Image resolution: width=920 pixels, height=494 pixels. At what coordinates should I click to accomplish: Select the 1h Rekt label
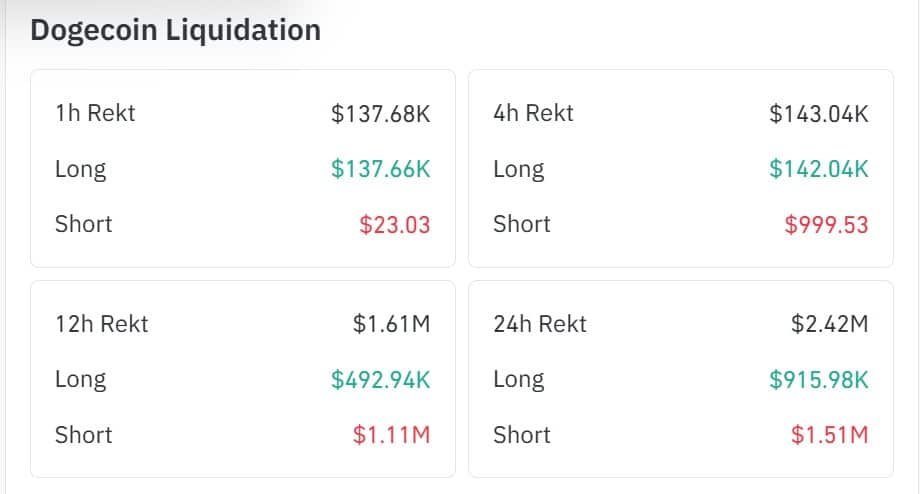pyautogui.click(x=95, y=113)
